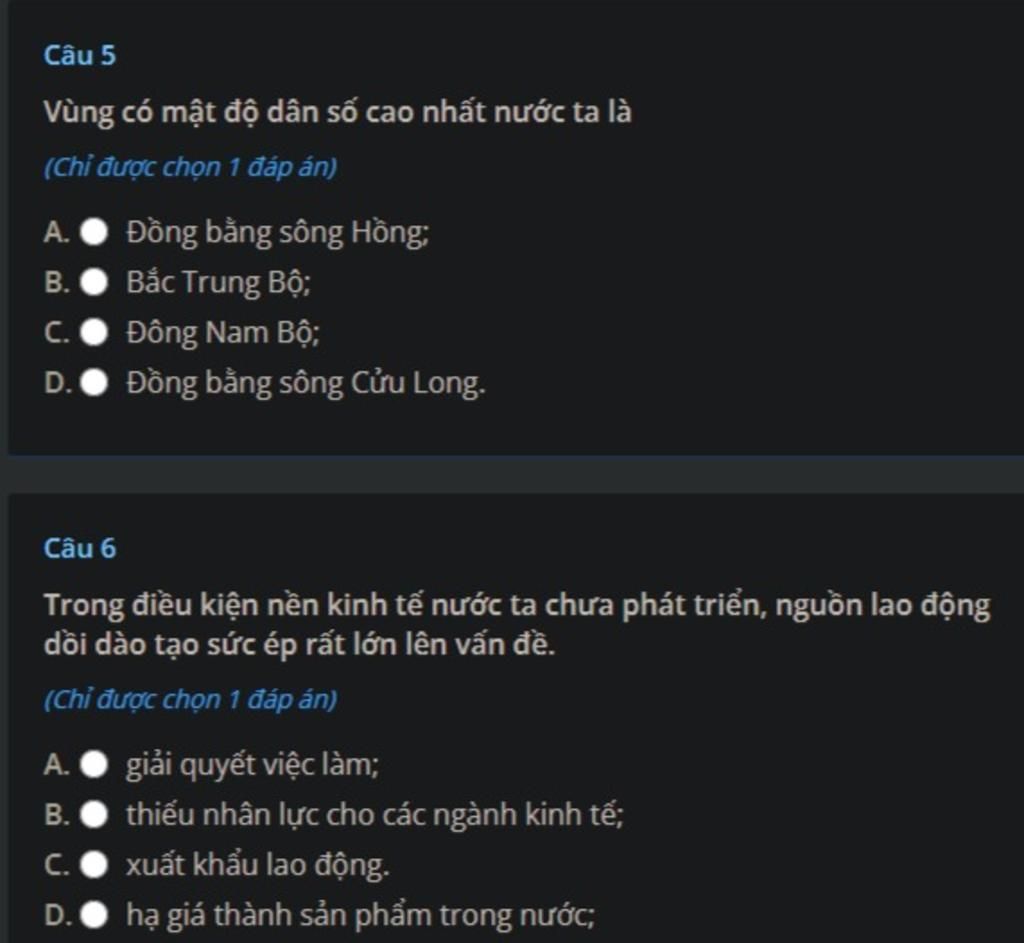Click the single-answer hint under Câu 6

(190, 699)
